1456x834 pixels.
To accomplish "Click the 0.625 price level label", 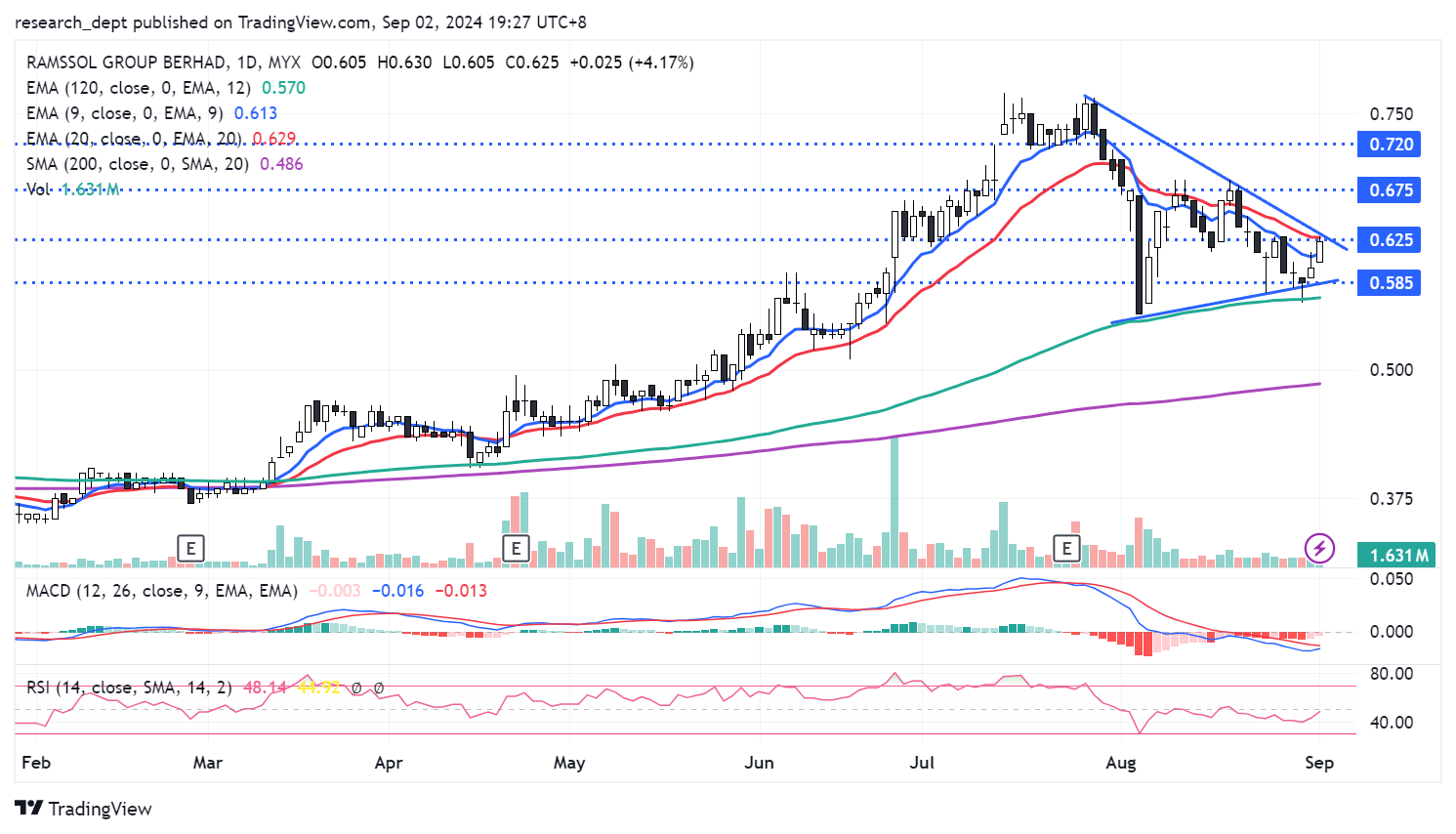I will (x=1391, y=240).
